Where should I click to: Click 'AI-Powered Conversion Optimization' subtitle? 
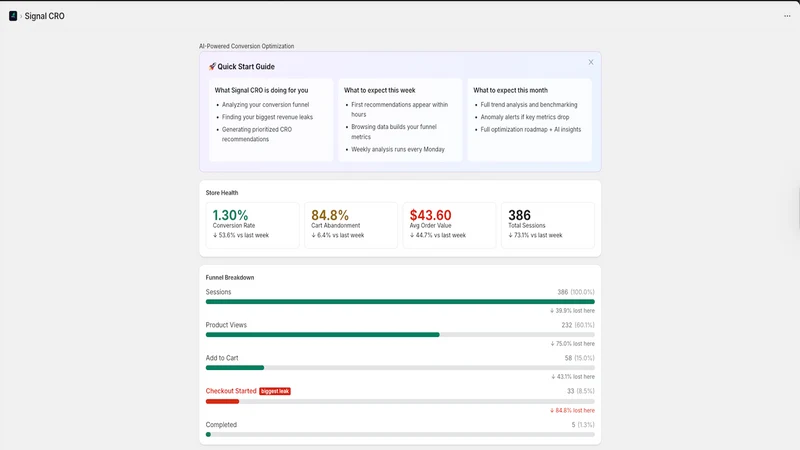click(246, 46)
